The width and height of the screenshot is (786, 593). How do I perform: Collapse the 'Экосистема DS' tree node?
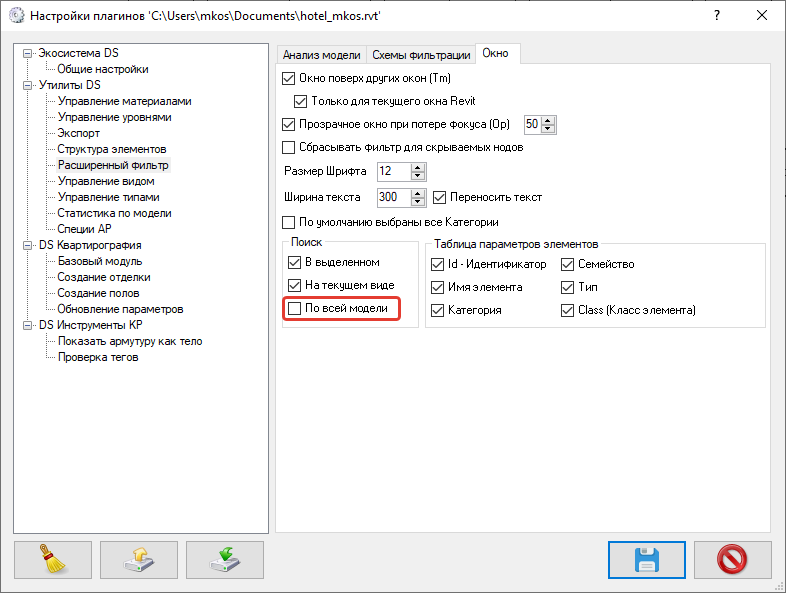27,53
